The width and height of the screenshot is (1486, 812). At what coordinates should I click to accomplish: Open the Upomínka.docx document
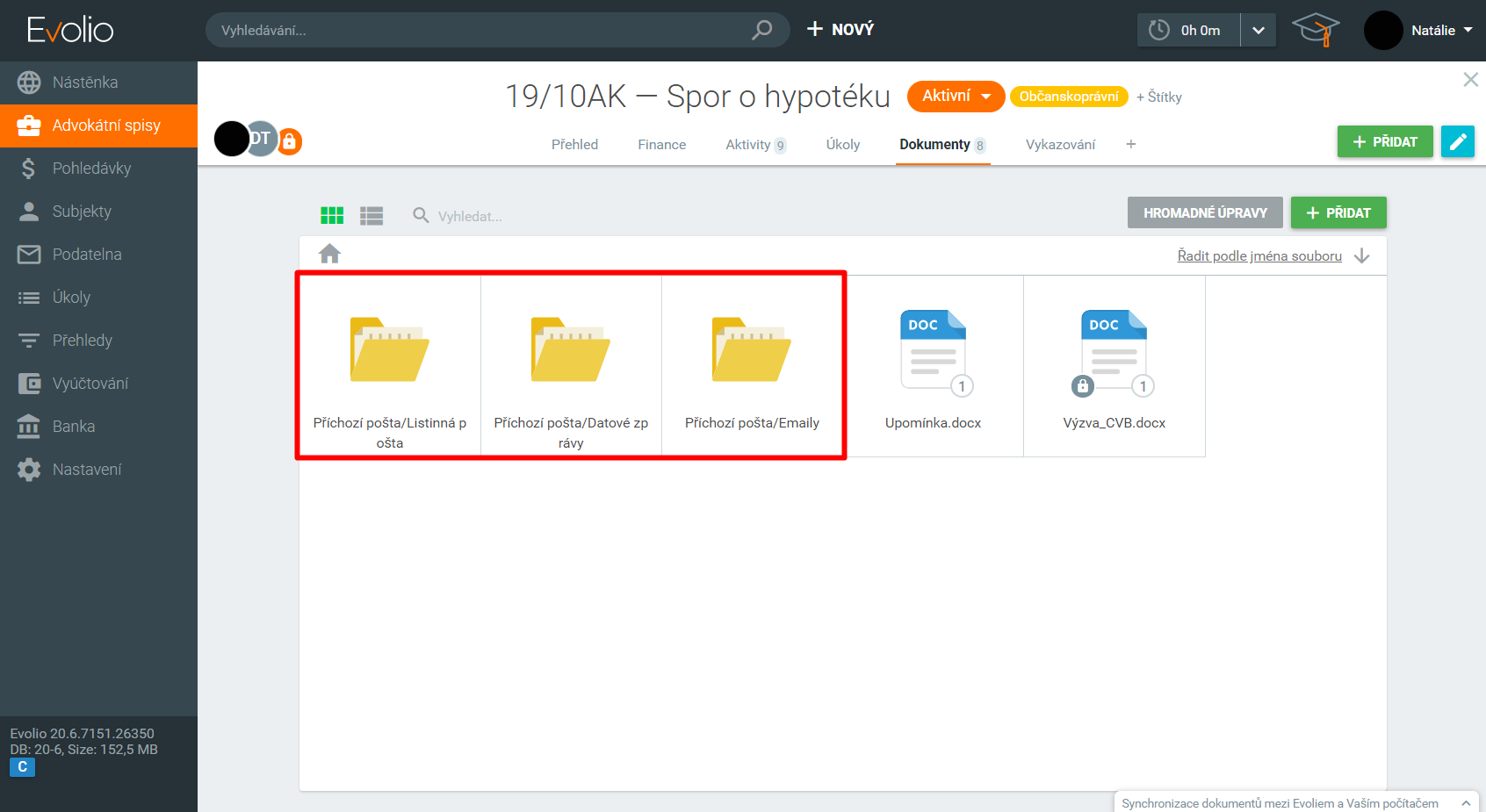click(933, 367)
